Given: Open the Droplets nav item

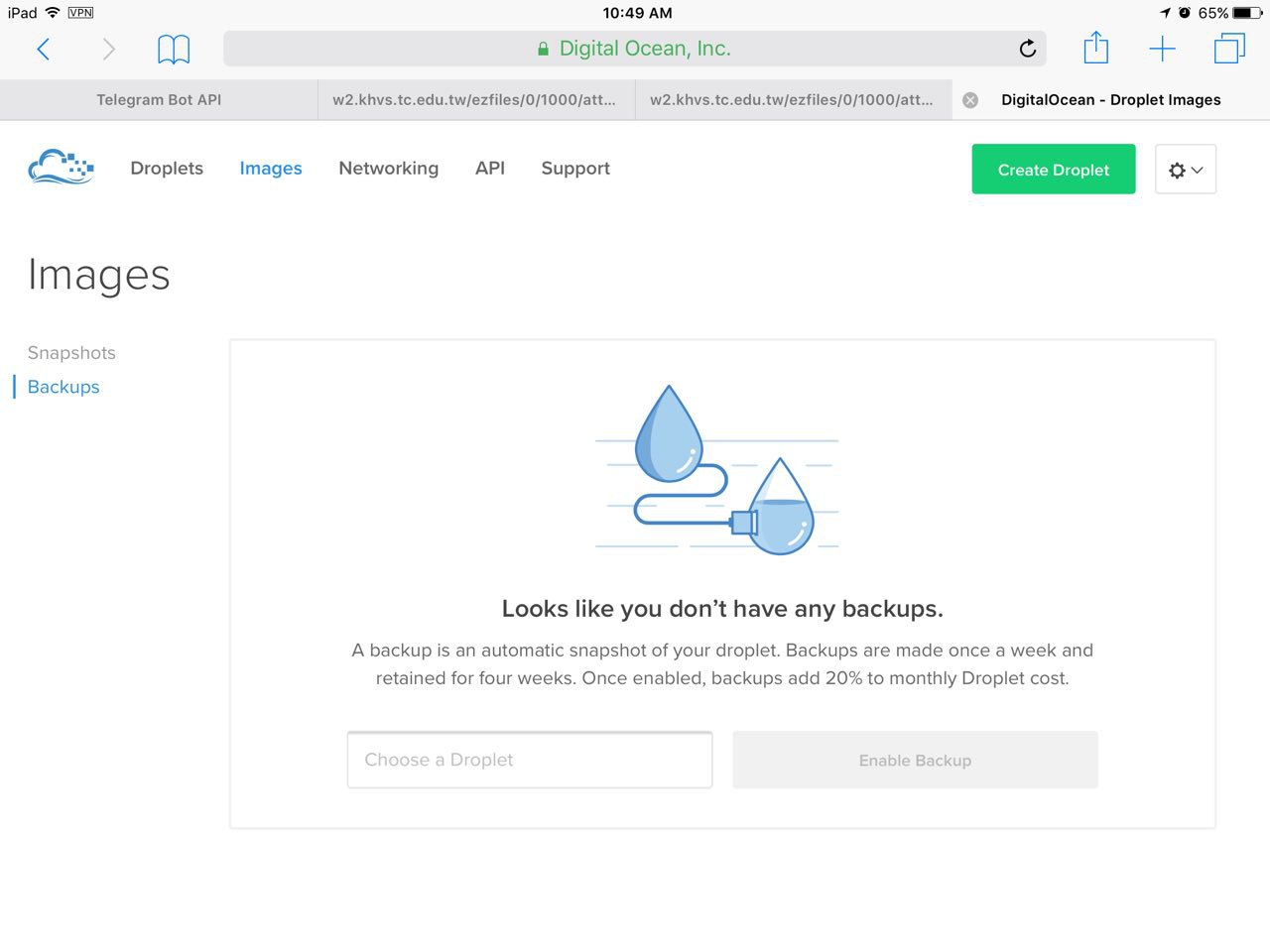Looking at the screenshot, I should click(x=167, y=169).
